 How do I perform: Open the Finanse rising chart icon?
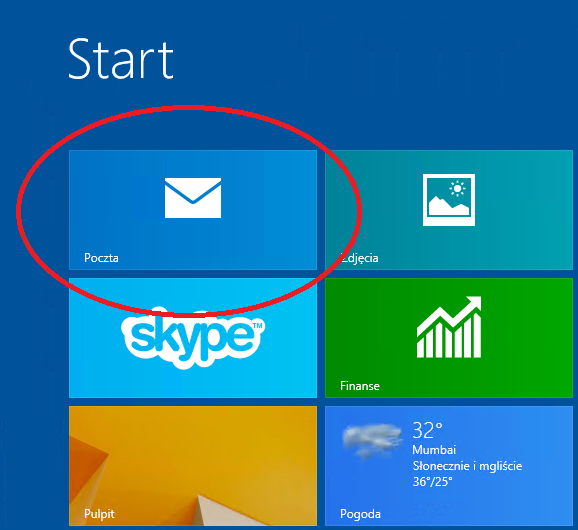click(449, 327)
